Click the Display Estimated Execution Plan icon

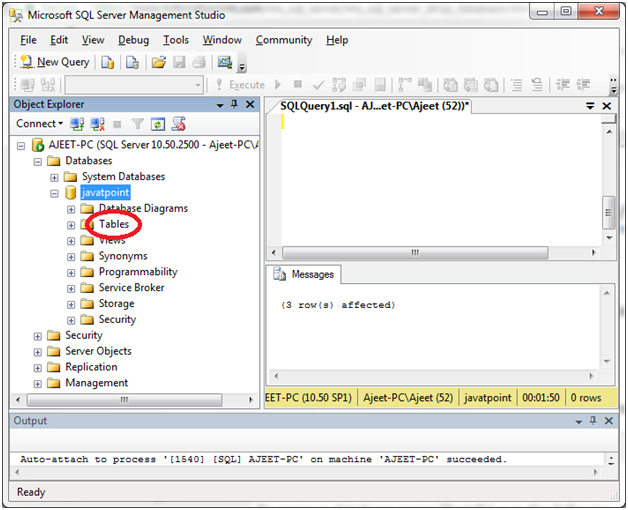point(339,85)
